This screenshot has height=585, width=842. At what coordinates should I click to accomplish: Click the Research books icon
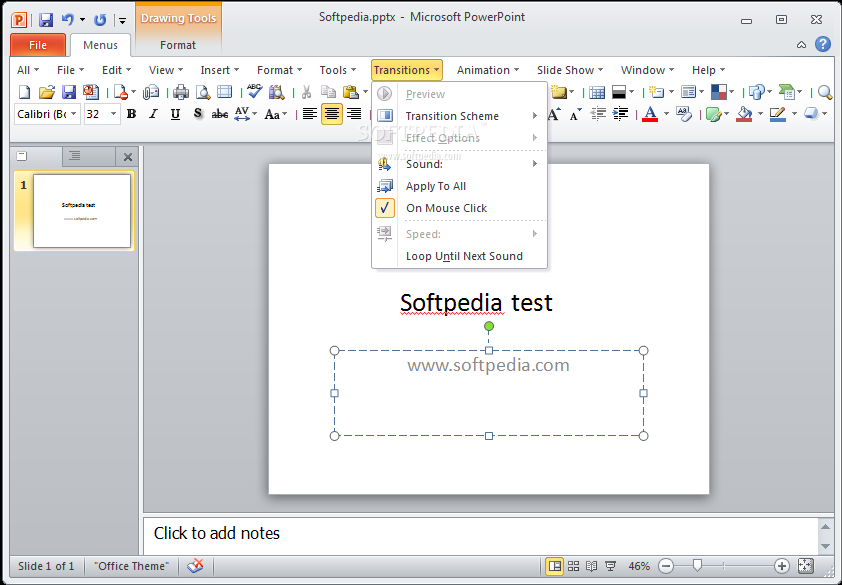point(277,92)
